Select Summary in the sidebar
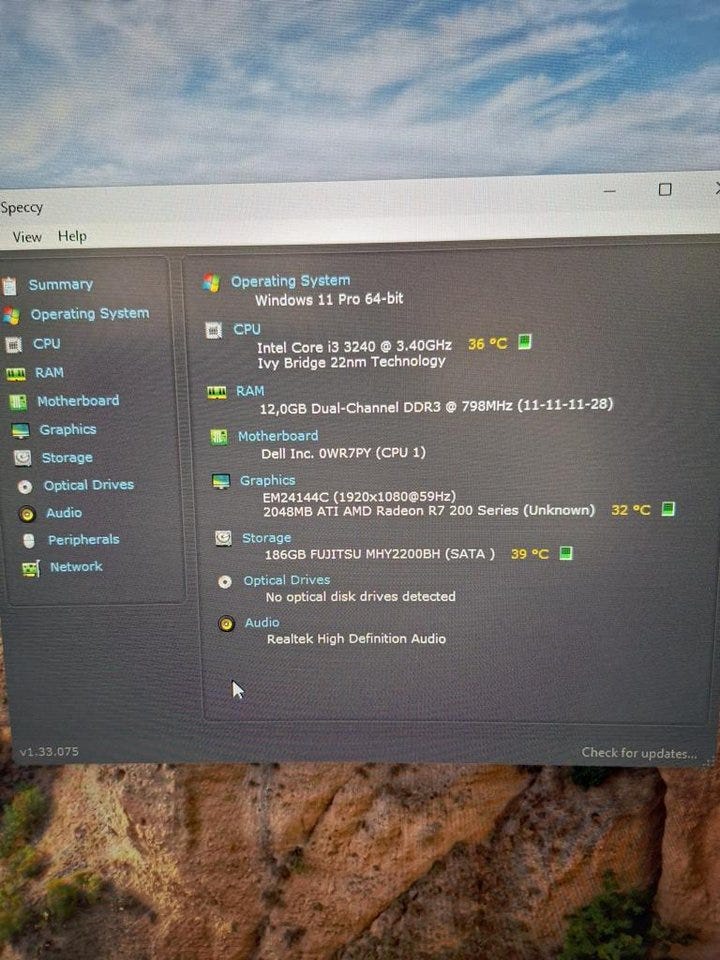Screen dimensions: 720x960 pyautogui.click(x=61, y=285)
